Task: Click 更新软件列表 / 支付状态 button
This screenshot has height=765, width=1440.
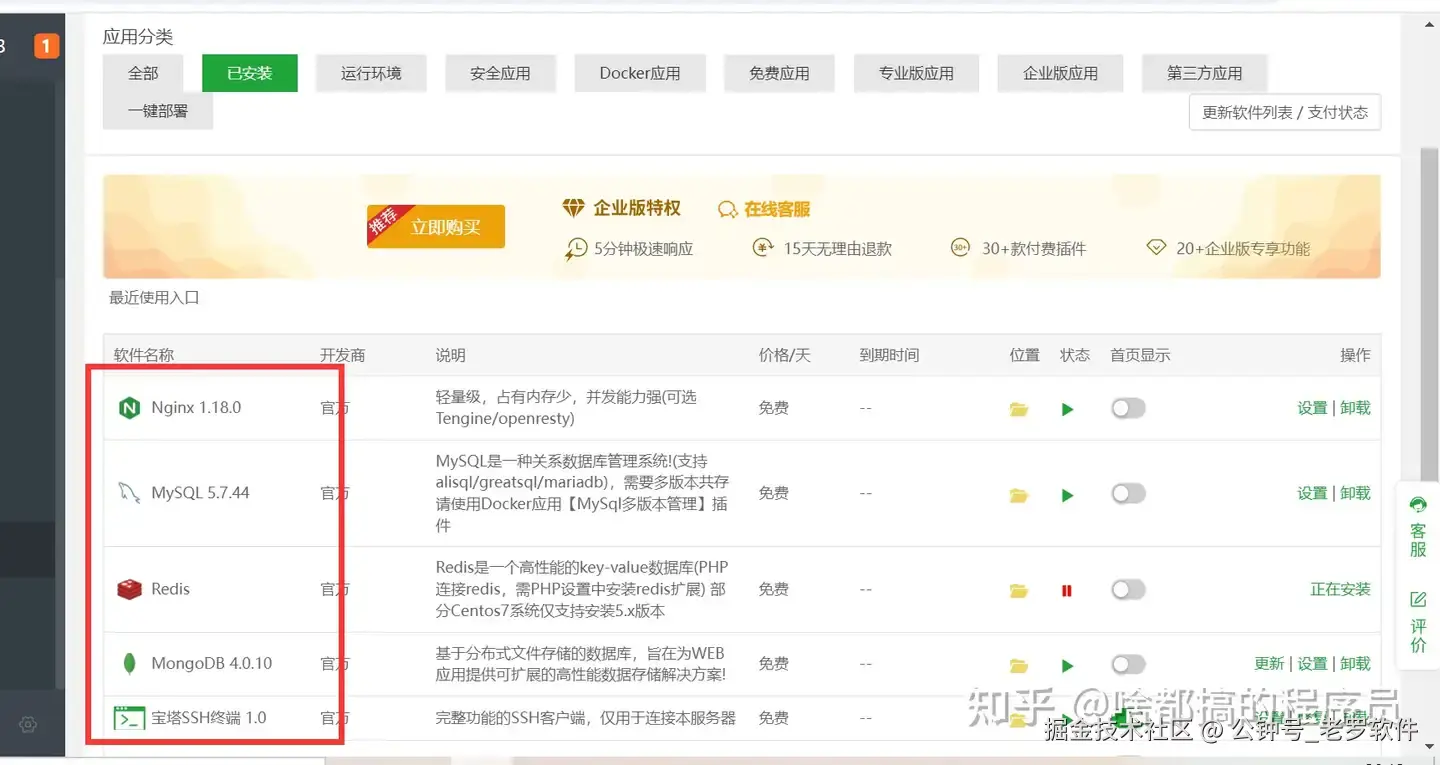Action: pos(1284,112)
